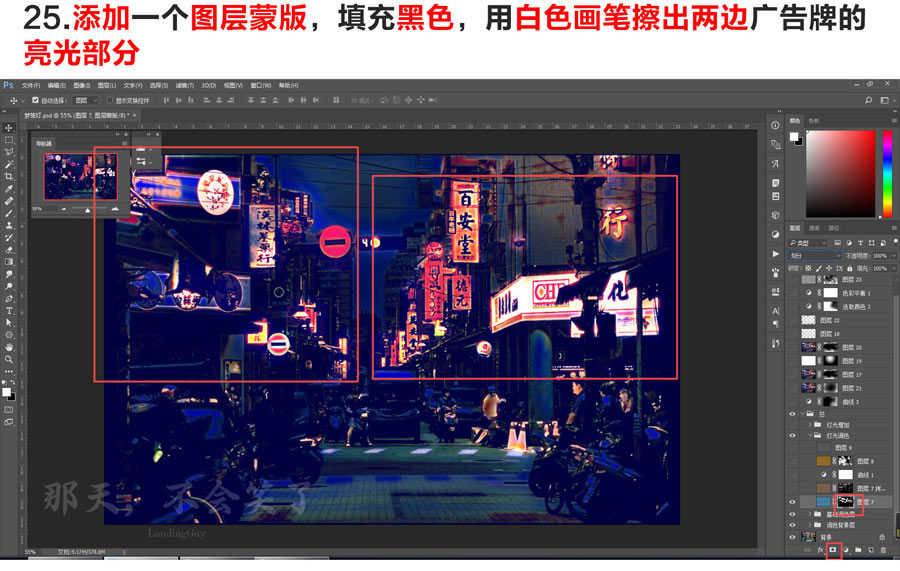900x571 pixels.
Task: Select the Magic Wand tool
Action: click(9, 164)
